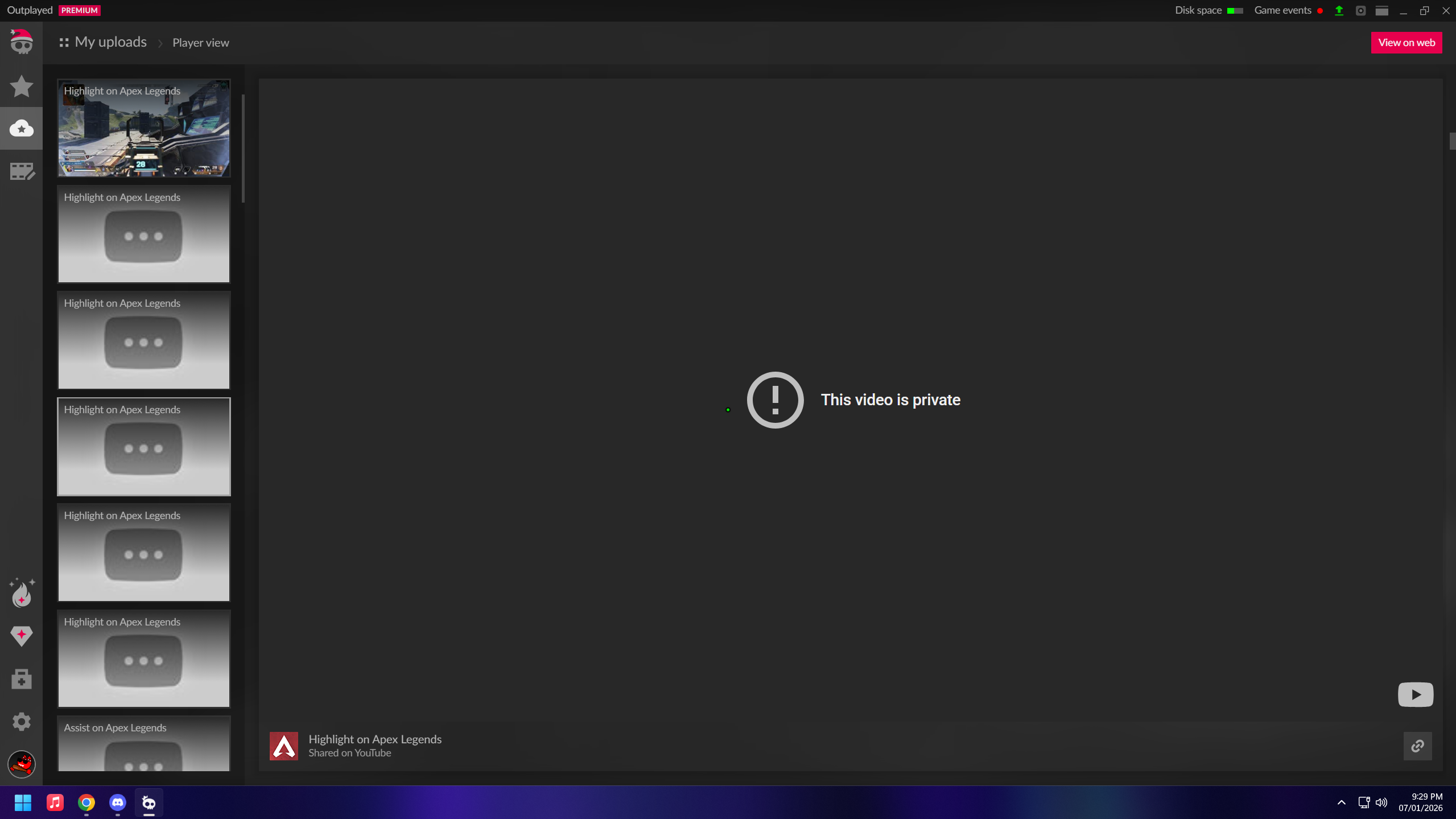This screenshot has height=819, width=1456.
Task: Show hidden system tray icons chevron
Action: [x=1341, y=802]
